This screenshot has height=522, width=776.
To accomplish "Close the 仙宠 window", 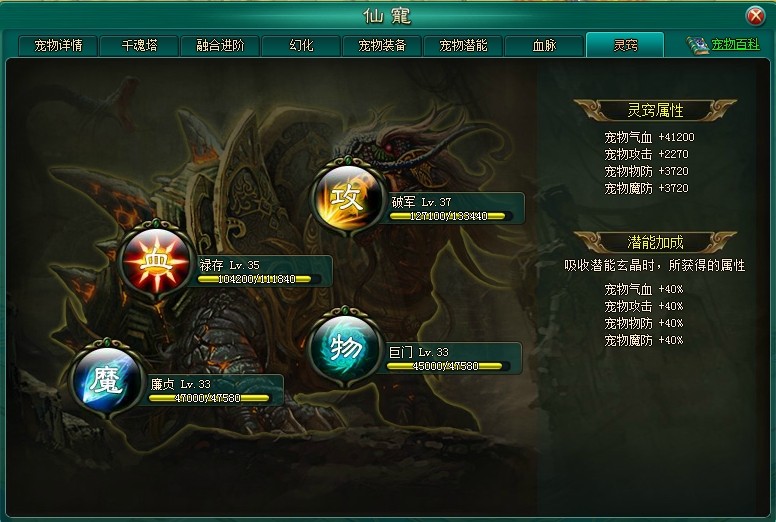I will tap(755, 16).
